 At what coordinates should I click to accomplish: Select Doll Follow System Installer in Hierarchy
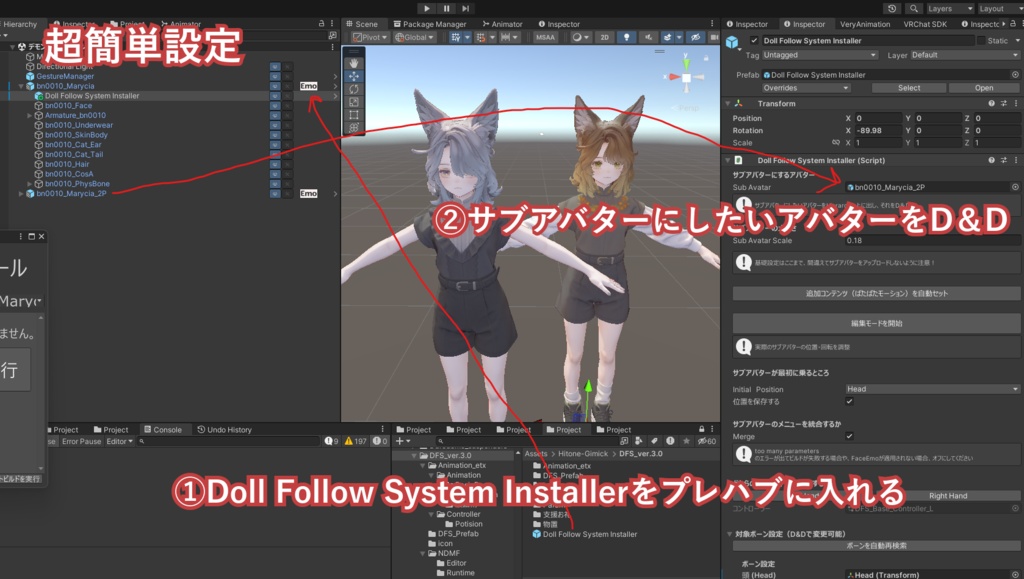(x=92, y=95)
